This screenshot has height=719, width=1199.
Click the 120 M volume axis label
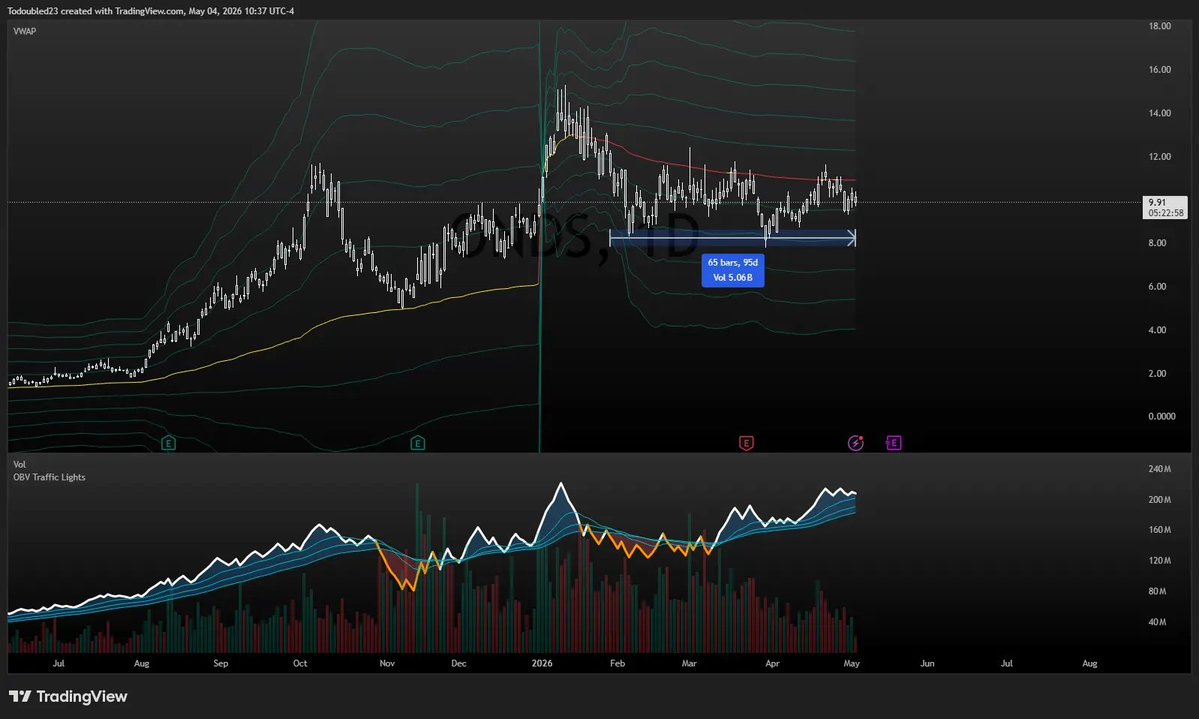click(1159, 561)
